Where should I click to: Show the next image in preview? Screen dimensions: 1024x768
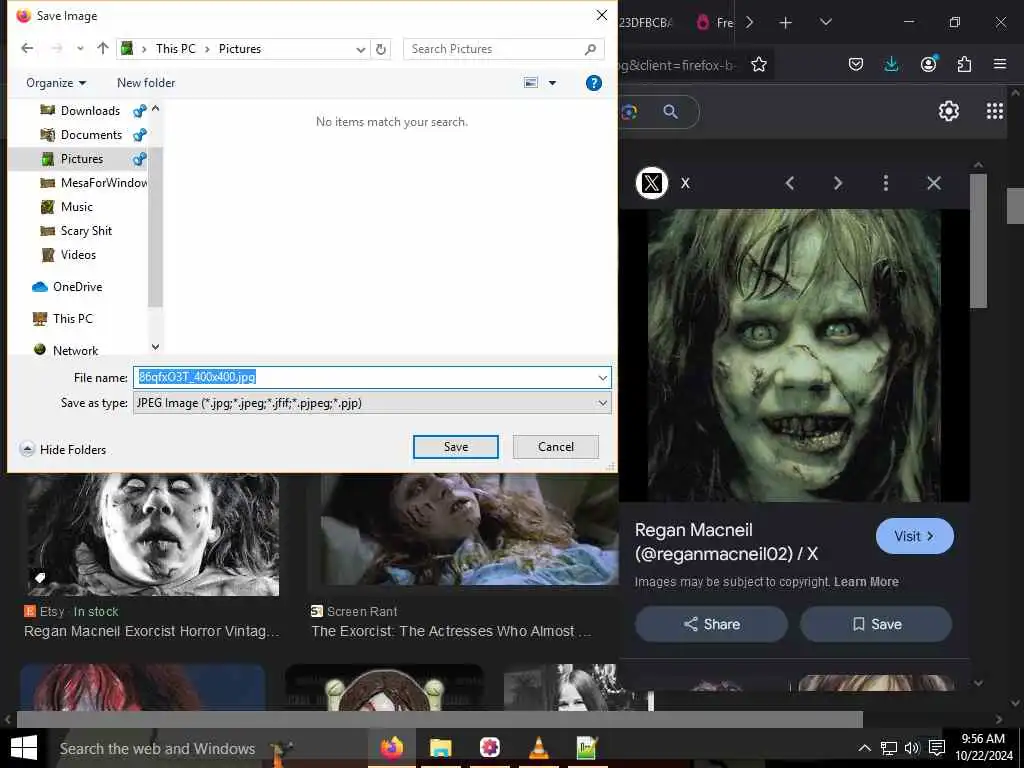coord(838,184)
